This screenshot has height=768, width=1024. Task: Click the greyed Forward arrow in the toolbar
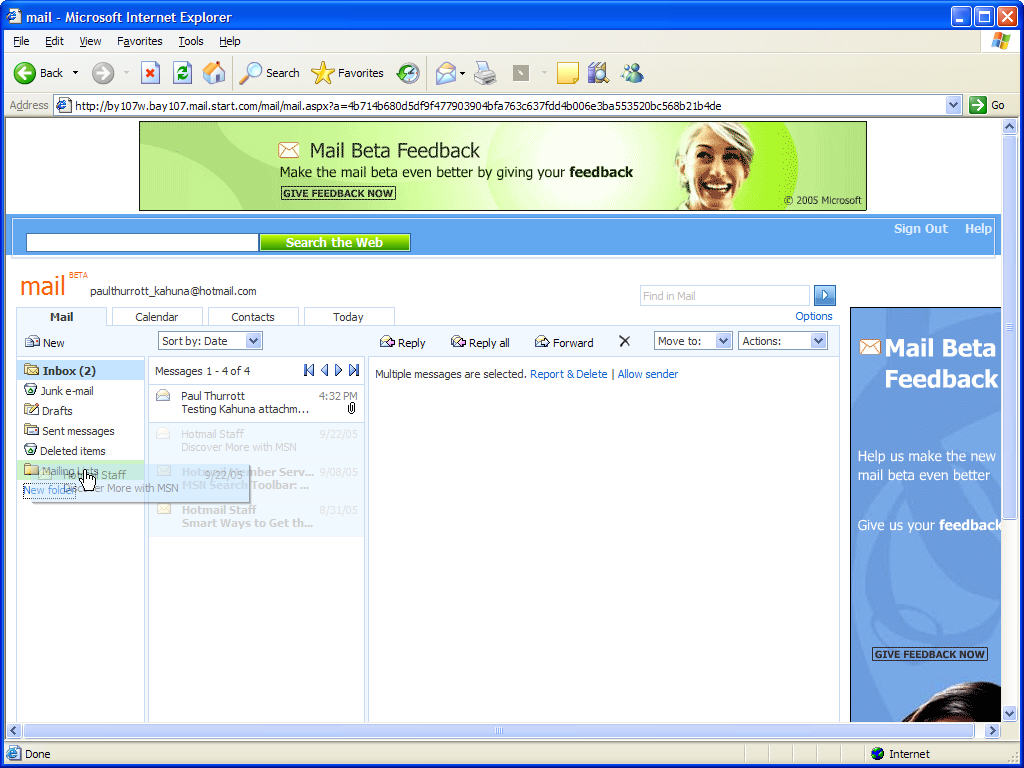click(103, 73)
